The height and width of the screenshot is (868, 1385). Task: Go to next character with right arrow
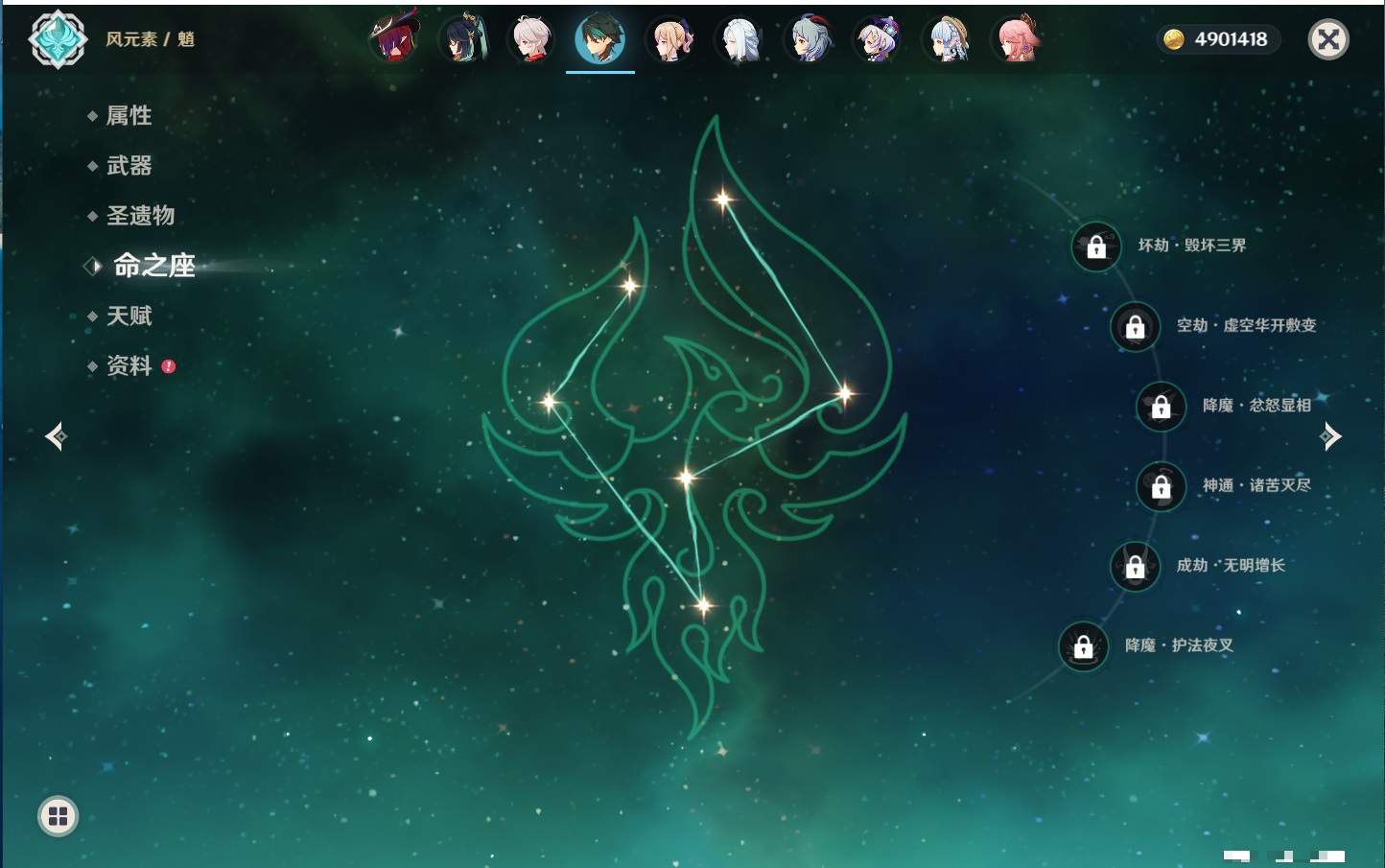click(1331, 436)
